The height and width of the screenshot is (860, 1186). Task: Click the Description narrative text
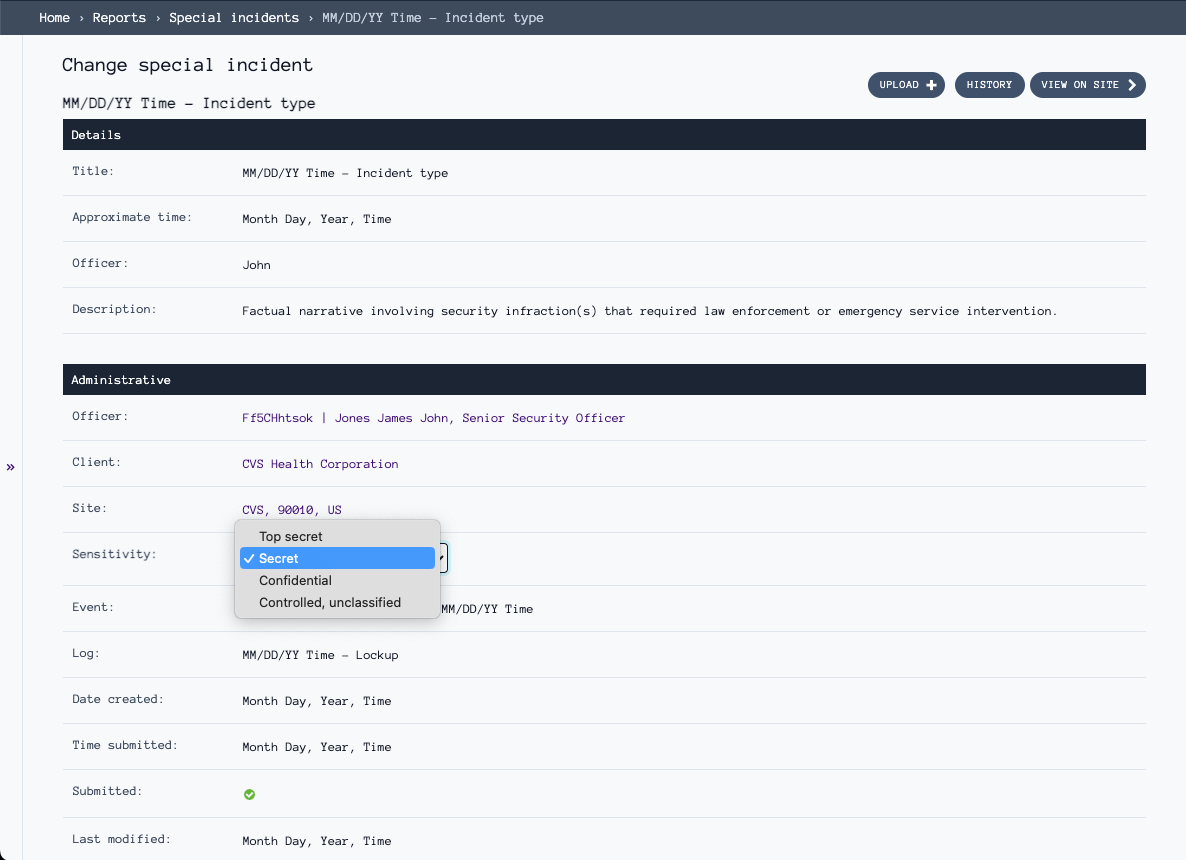(x=649, y=311)
